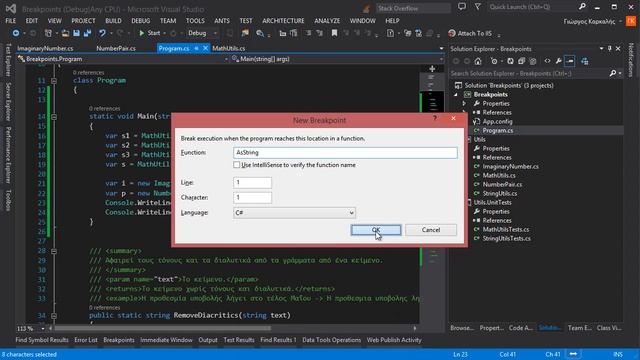Screen dimensions: 640x360
Task: Pin the Solution Explorer panel
Action: point(610,49)
